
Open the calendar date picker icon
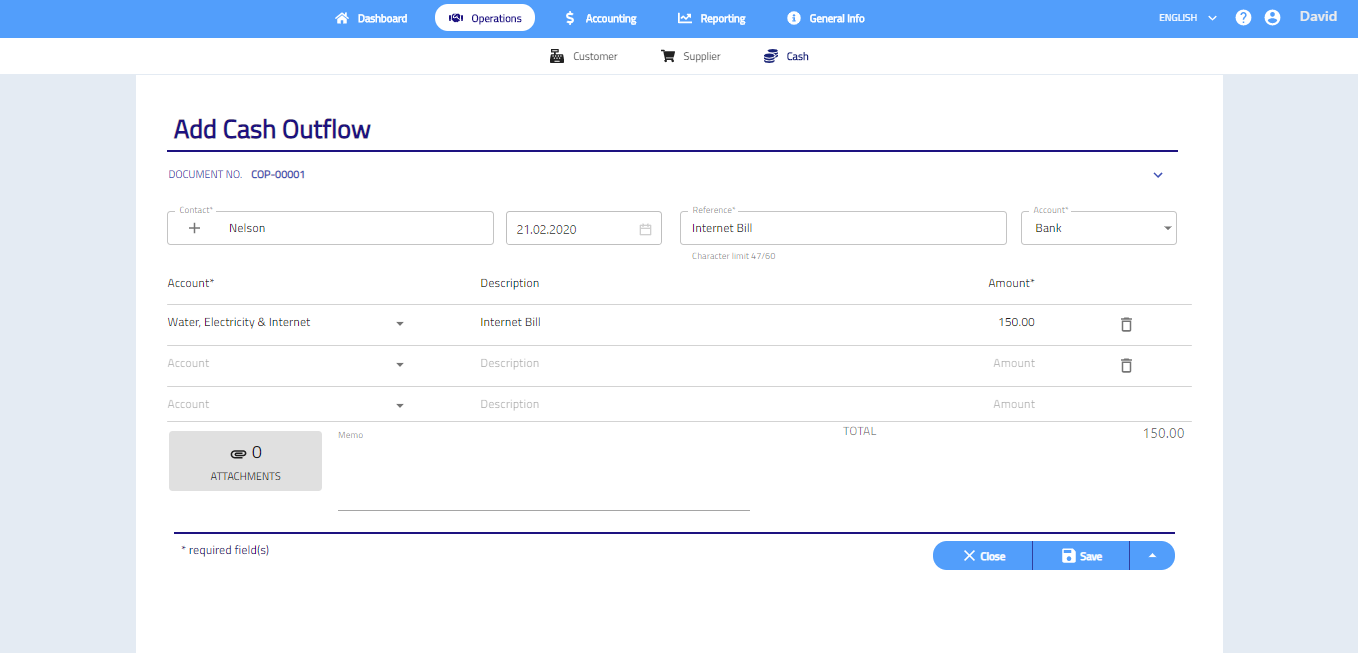645,229
